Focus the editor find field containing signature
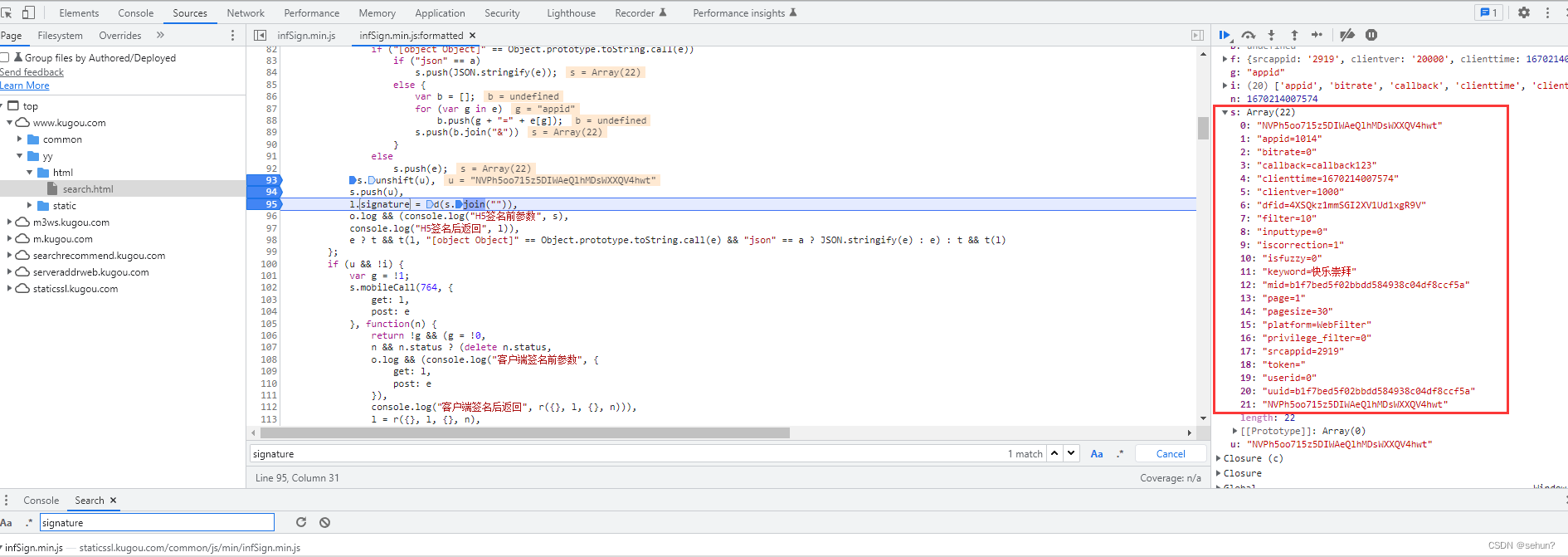This screenshot has height=557, width=1568. coord(628,454)
